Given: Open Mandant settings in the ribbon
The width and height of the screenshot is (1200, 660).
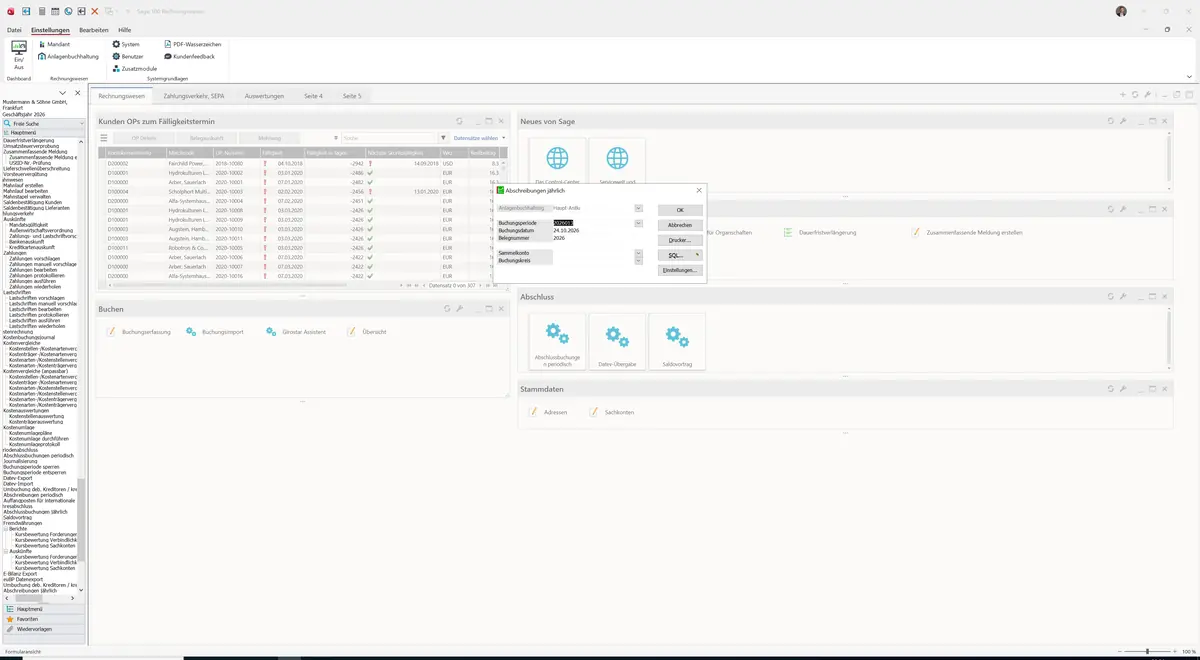Looking at the screenshot, I should click(x=53, y=45).
